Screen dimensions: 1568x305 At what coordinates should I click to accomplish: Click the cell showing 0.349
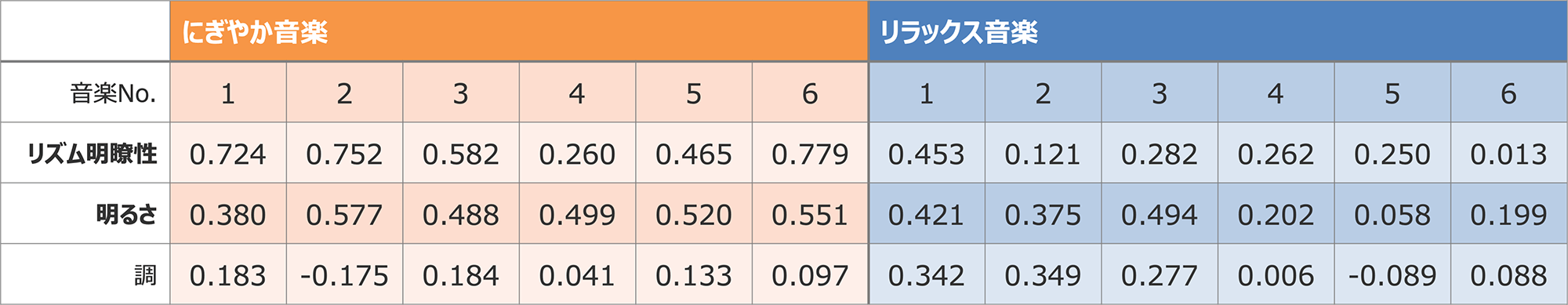pos(1043,274)
